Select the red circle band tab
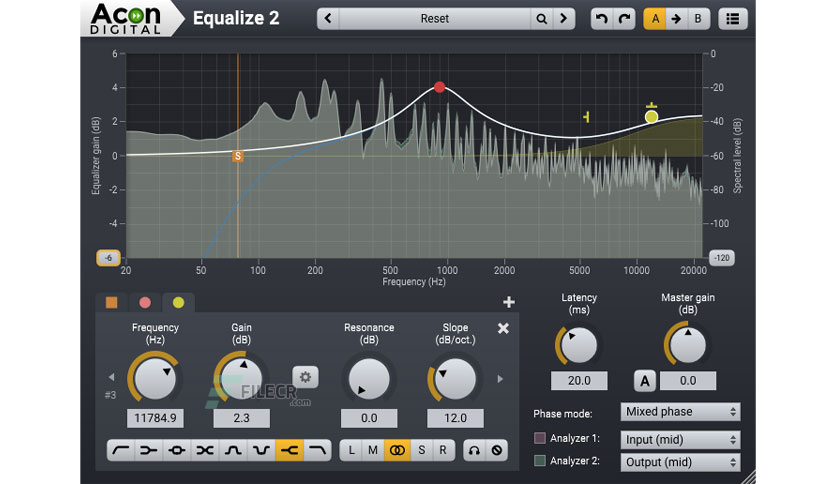Image resolution: width=836 pixels, height=484 pixels. [x=144, y=303]
